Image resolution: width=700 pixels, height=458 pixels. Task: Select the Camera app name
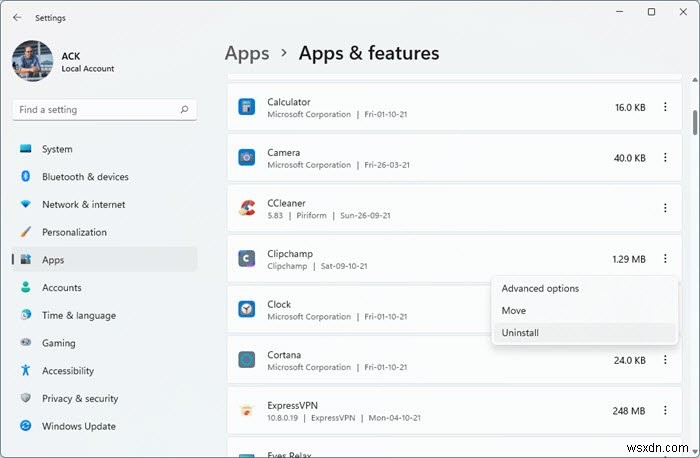click(283, 153)
